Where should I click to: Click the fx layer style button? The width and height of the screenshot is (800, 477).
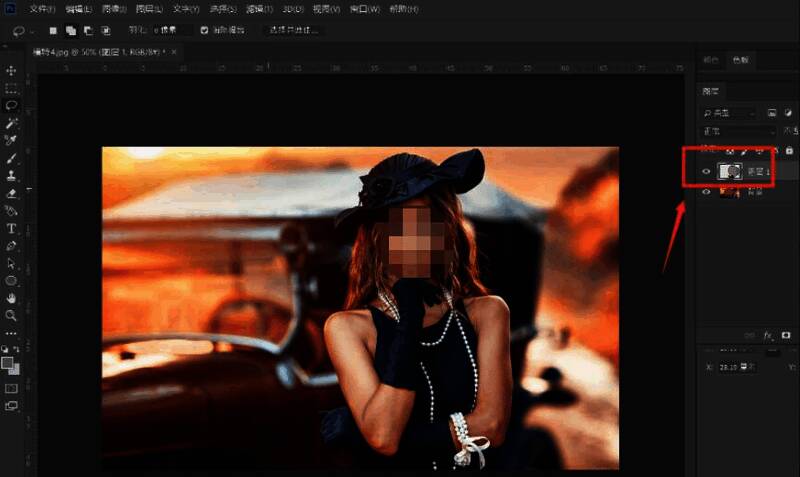(x=768, y=335)
